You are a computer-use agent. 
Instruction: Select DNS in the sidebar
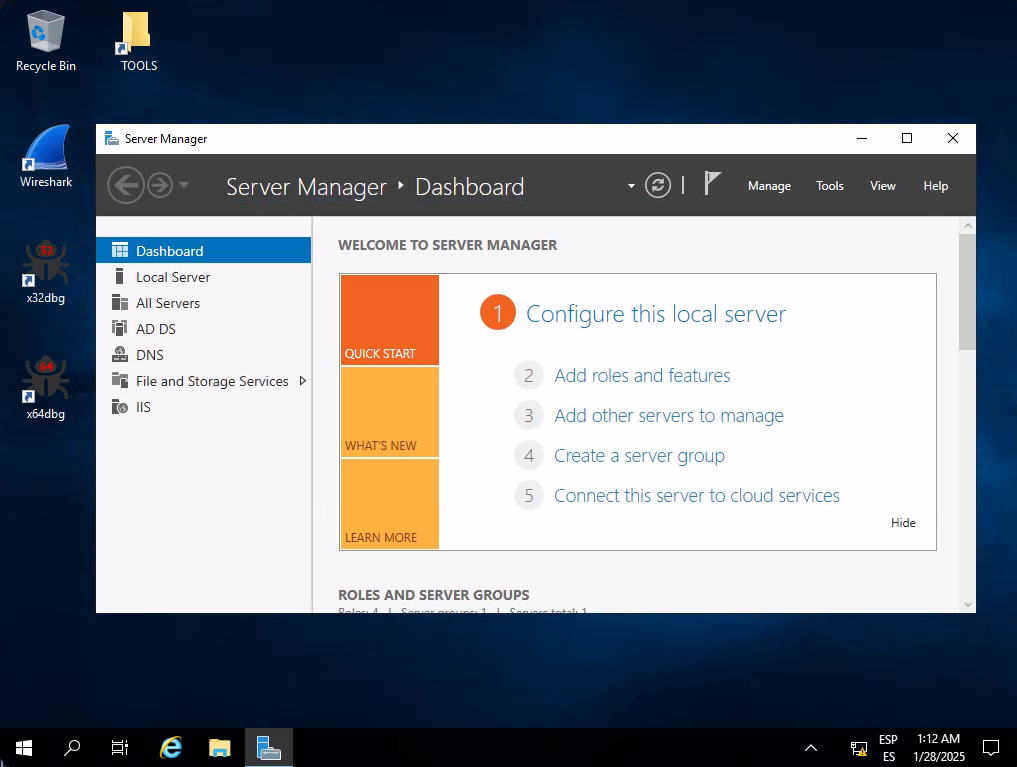(x=204, y=355)
